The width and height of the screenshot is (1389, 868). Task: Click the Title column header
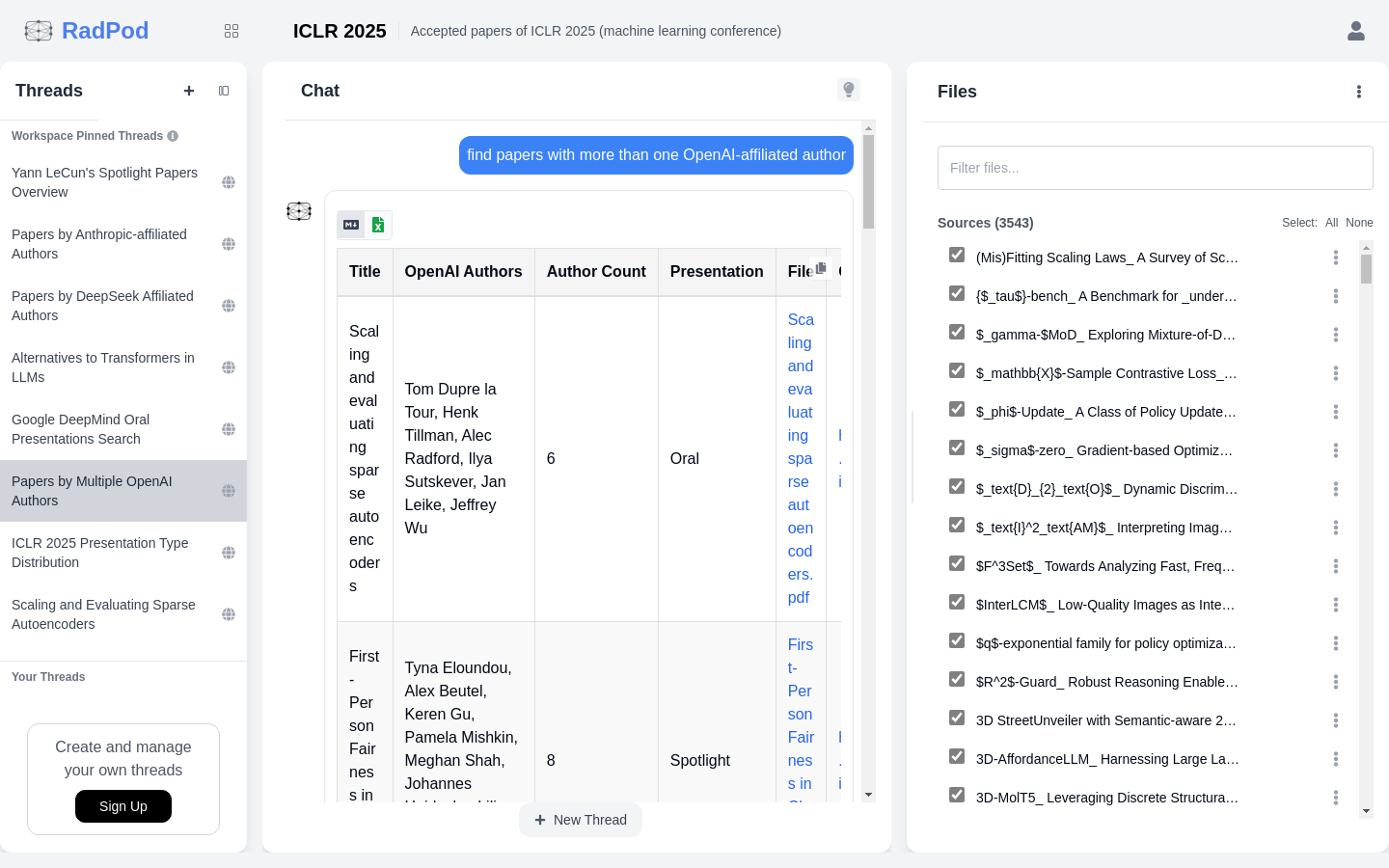(365, 272)
